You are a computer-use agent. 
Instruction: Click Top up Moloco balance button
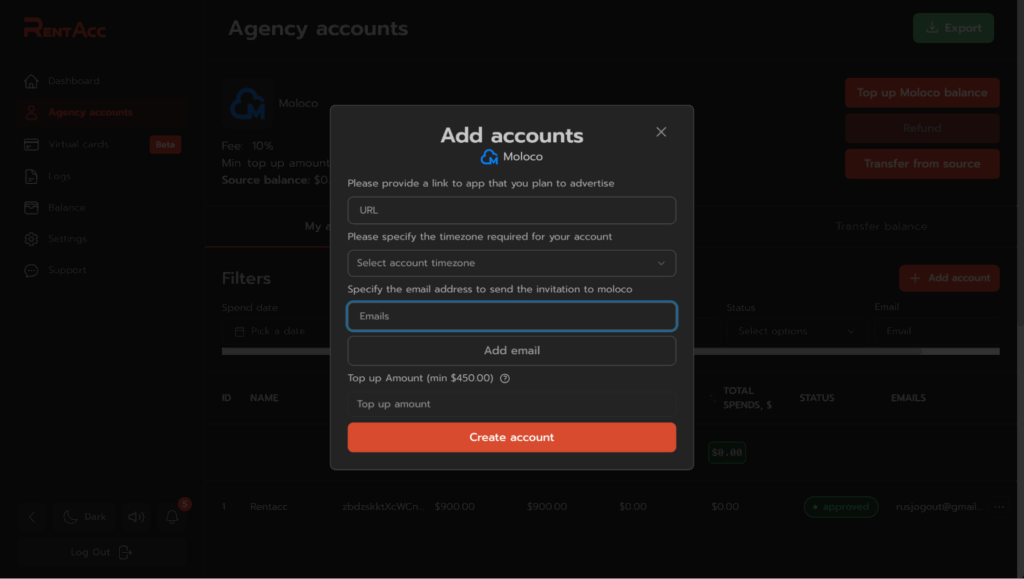922,93
